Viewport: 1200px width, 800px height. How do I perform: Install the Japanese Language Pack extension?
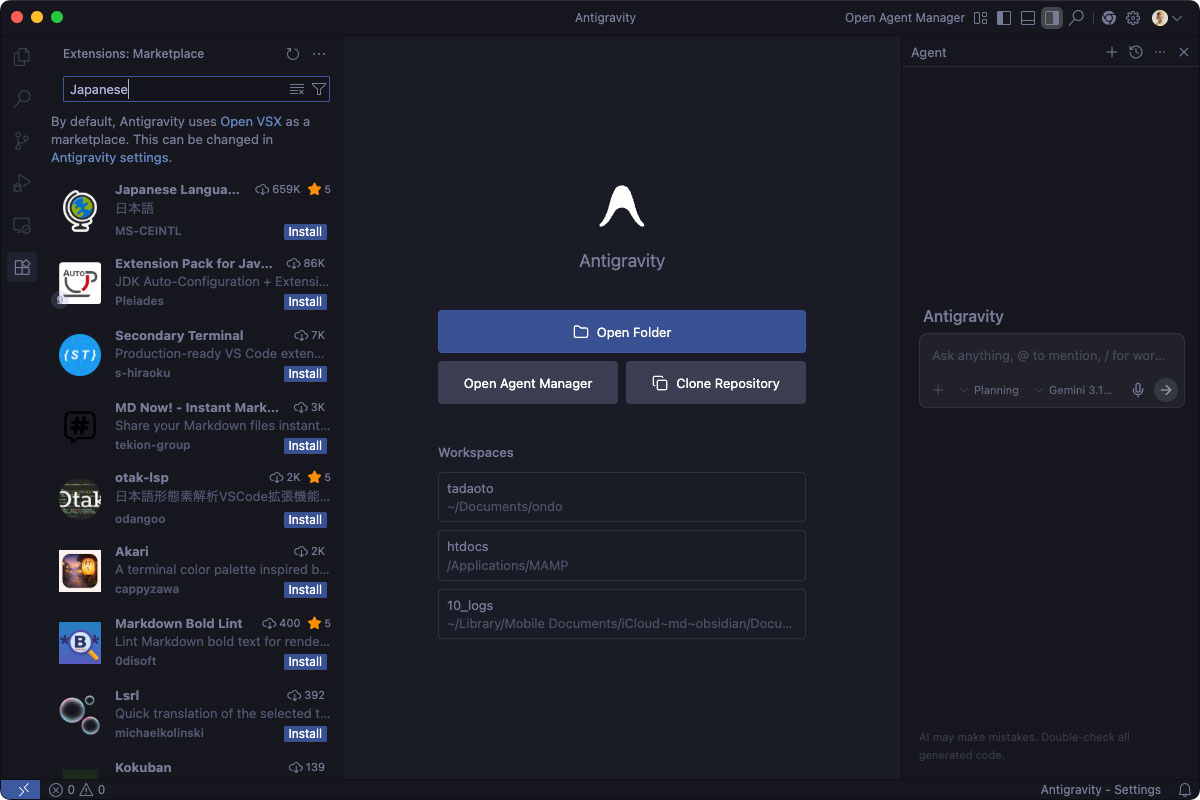(x=305, y=232)
